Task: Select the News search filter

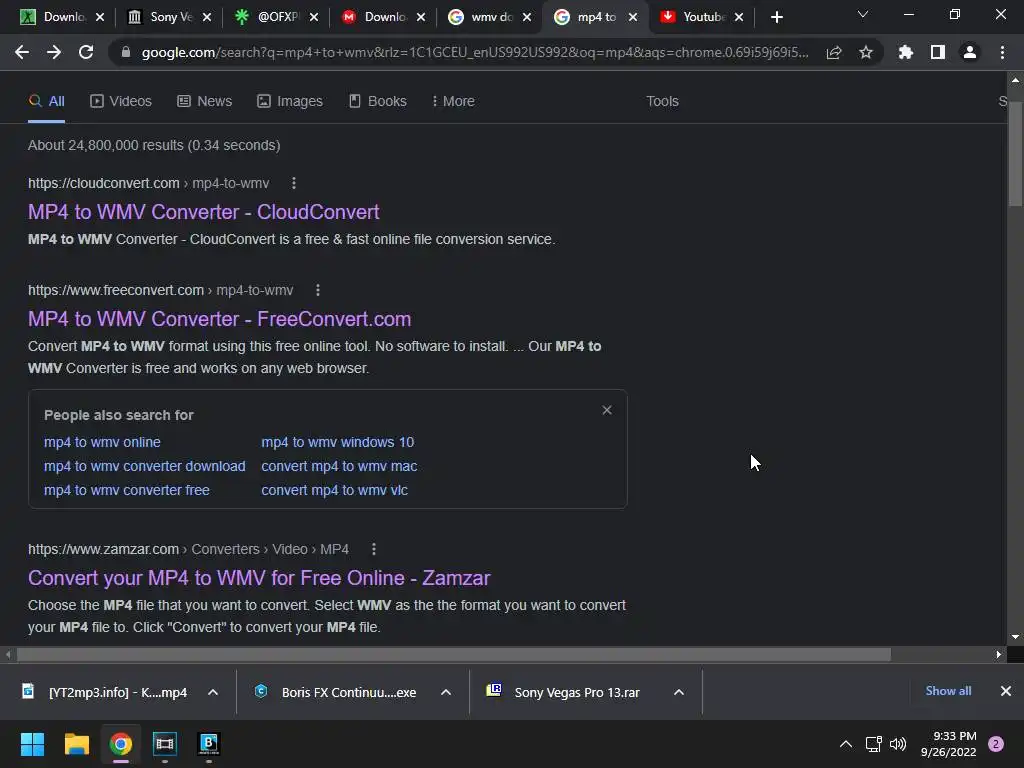Action: point(204,101)
